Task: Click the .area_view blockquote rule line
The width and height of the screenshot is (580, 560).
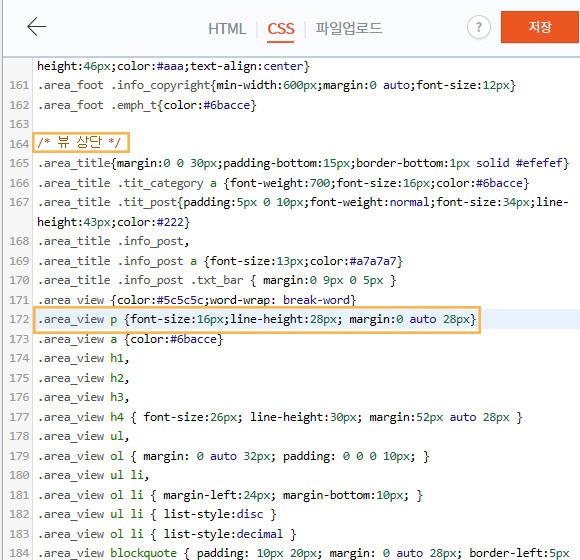Action: click(x=303, y=553)
